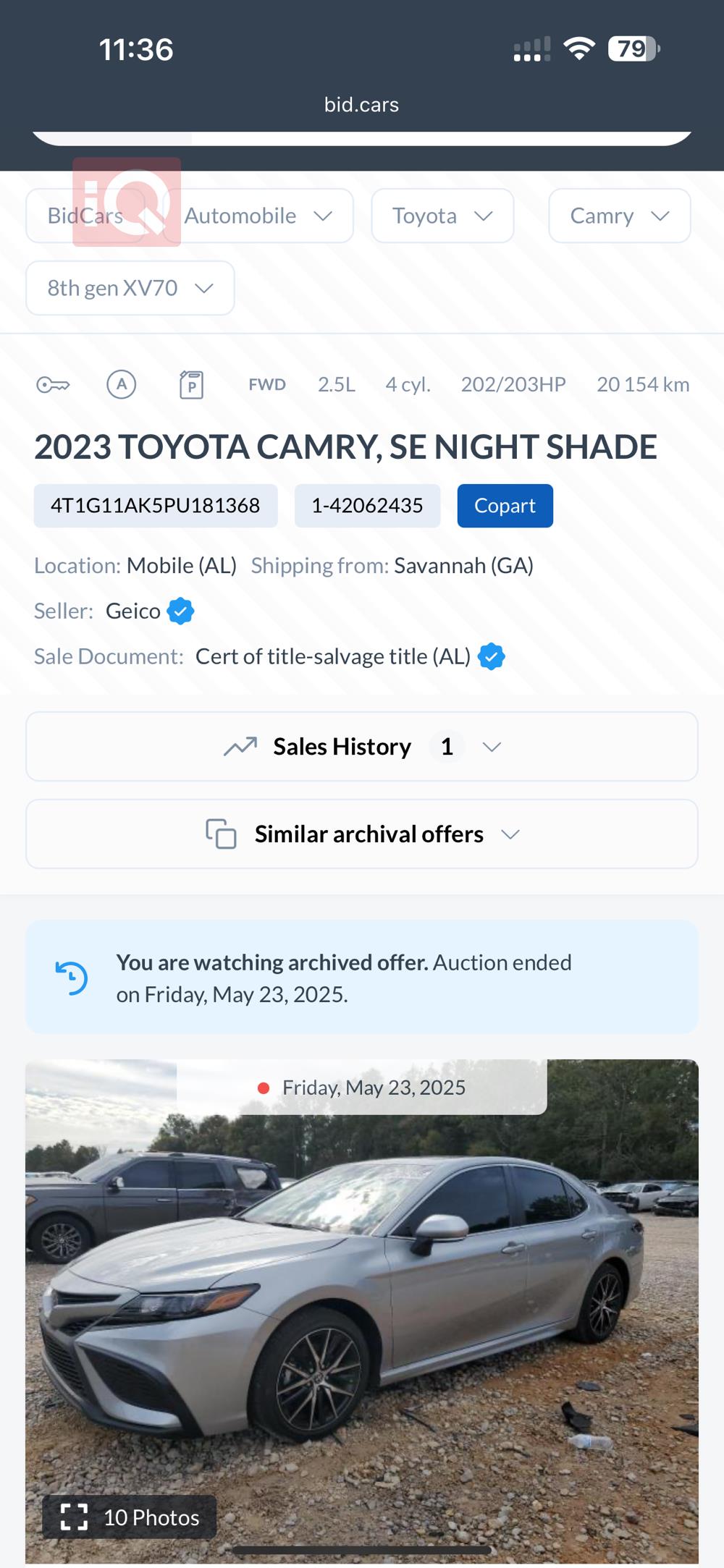Click the similar offers copy icon
The height and width of the screenshot is (1568, 724).
221,834
